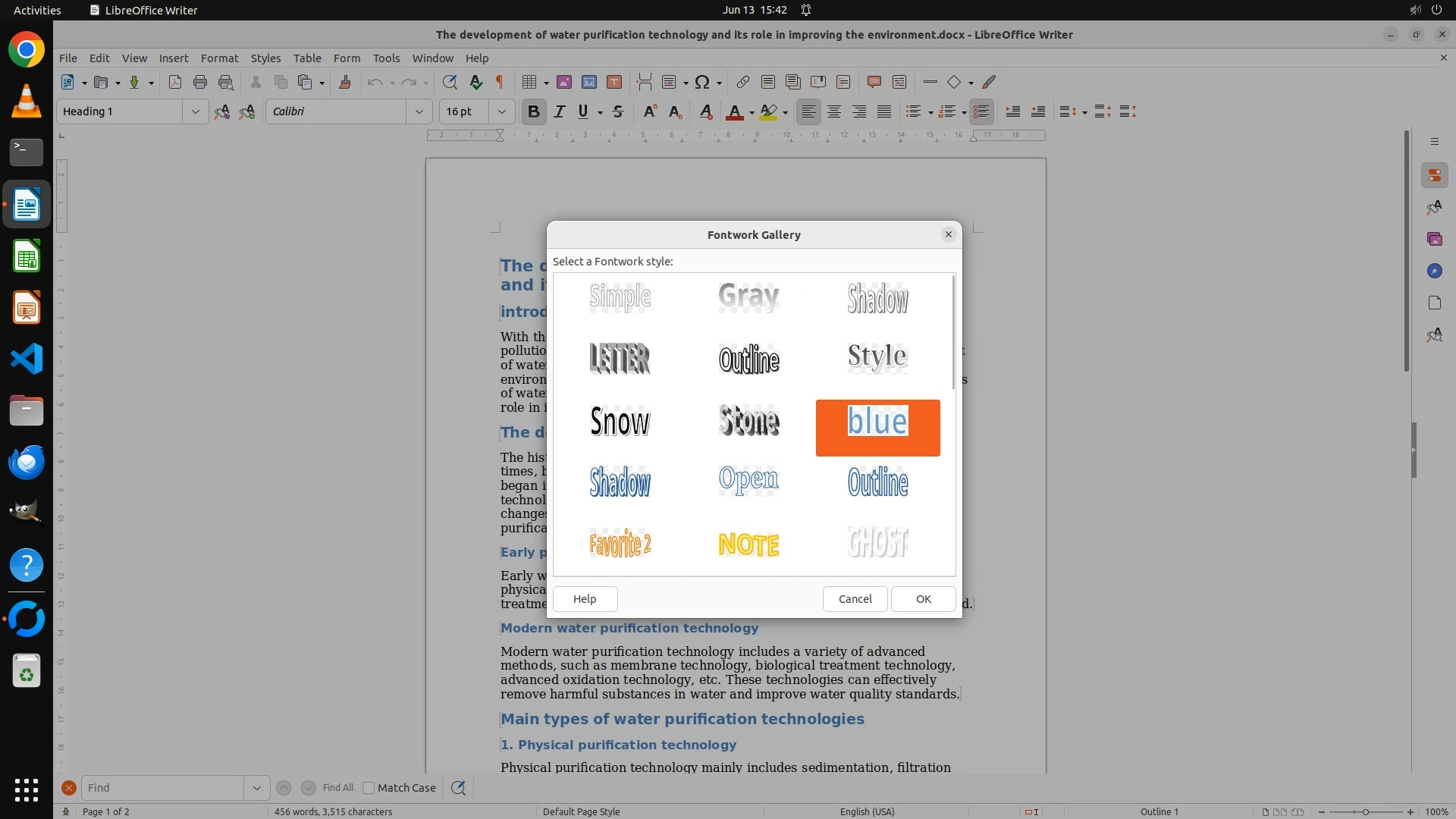Click the Export as PDF icon
1456x819 pixels.
tap(175, 83)
